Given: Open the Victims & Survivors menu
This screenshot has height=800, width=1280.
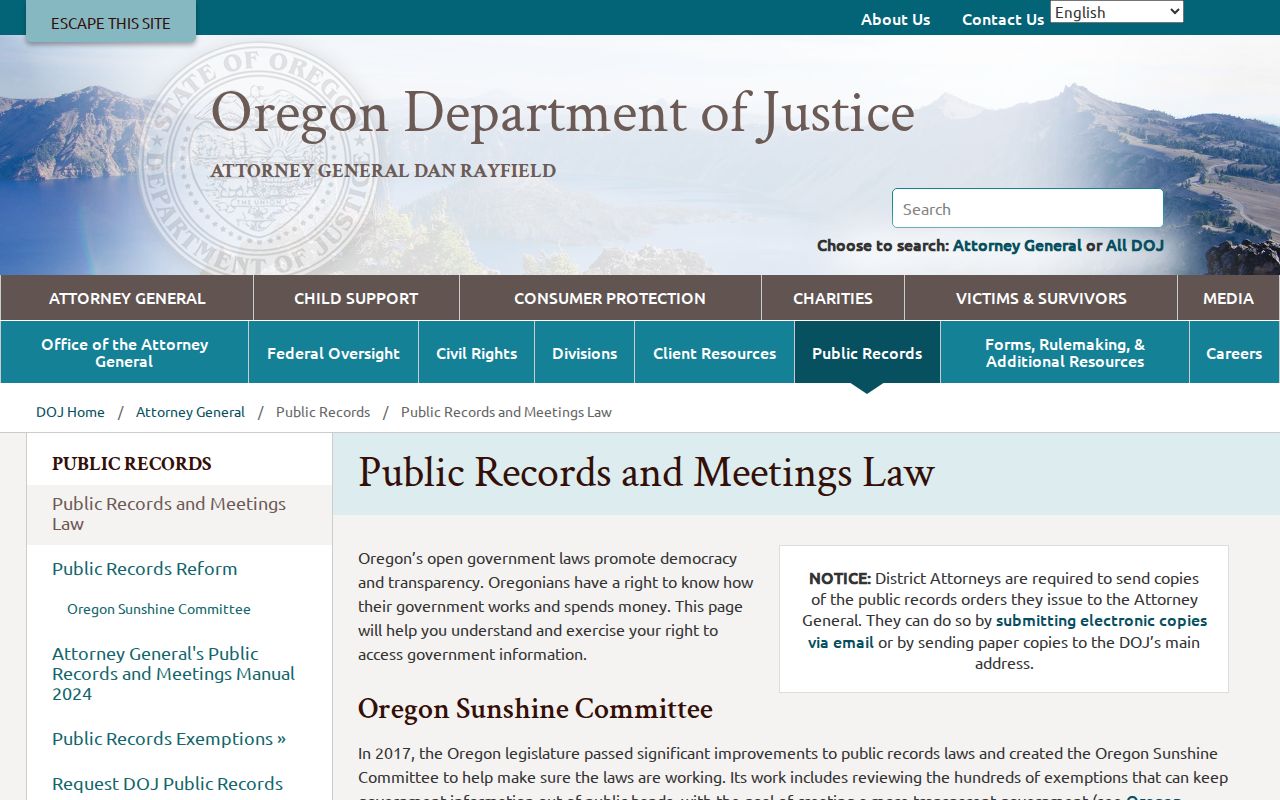Looking at the screenshot, I should (x=1041, y=298).
